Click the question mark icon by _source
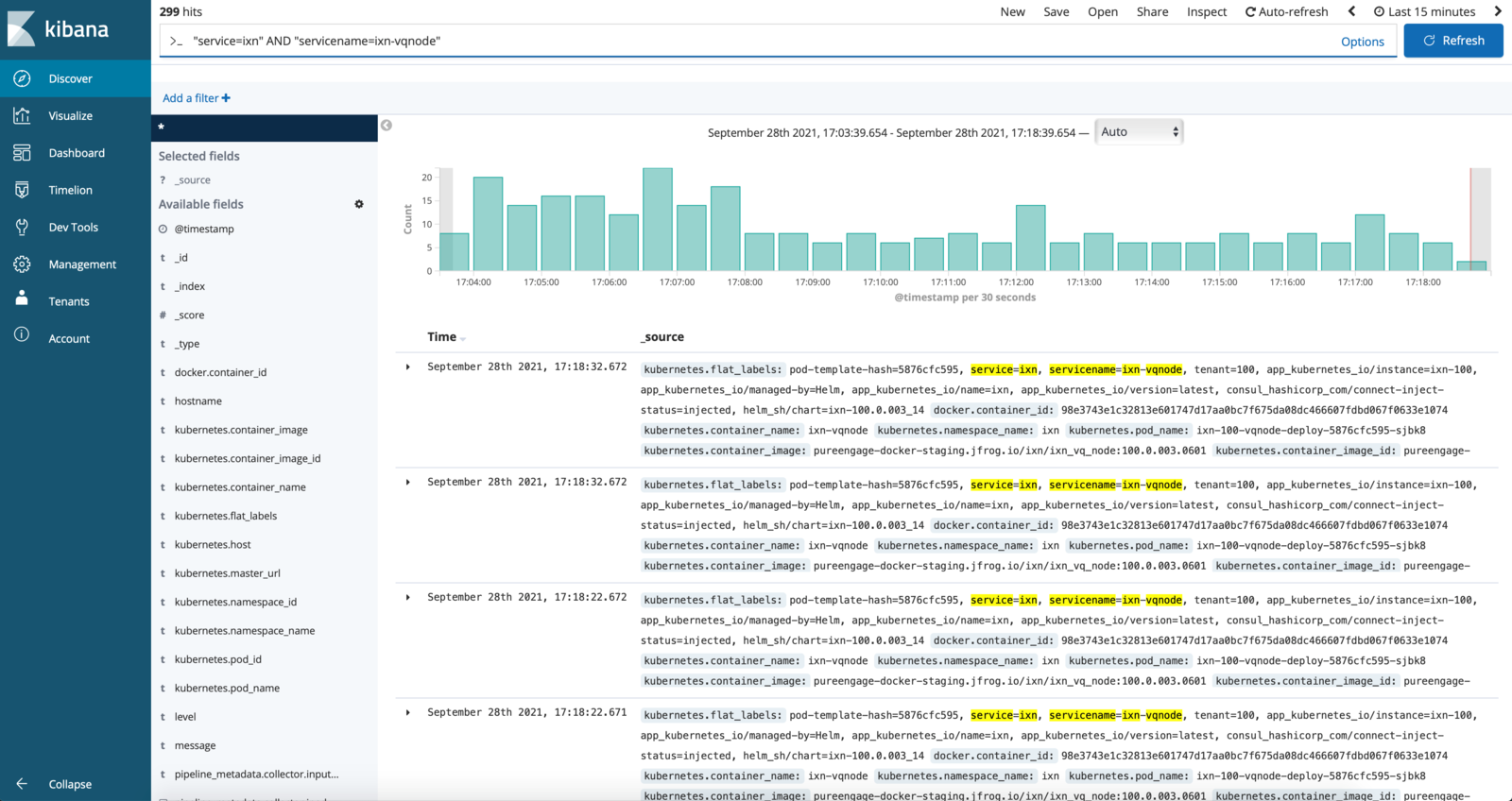The width and height of the screenshot is (1512, 801). tap(163, 180)
